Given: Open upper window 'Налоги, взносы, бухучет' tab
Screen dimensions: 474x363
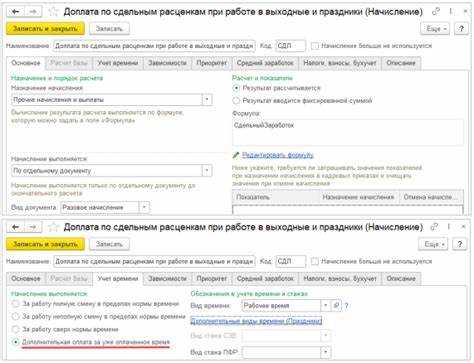Looking at the screenshot, I should 340,63.
